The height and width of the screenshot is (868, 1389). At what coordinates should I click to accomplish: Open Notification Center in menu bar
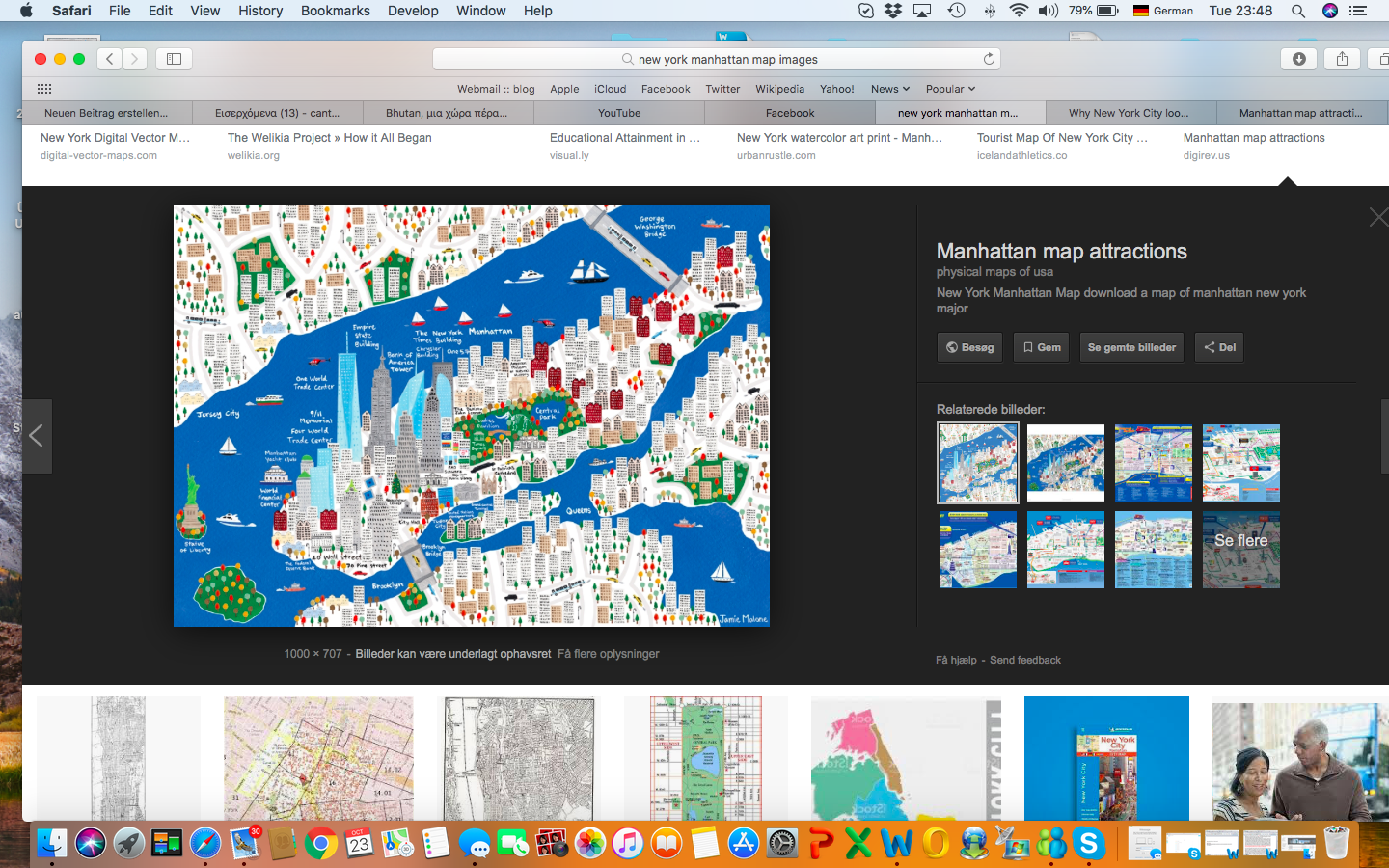1358,11
